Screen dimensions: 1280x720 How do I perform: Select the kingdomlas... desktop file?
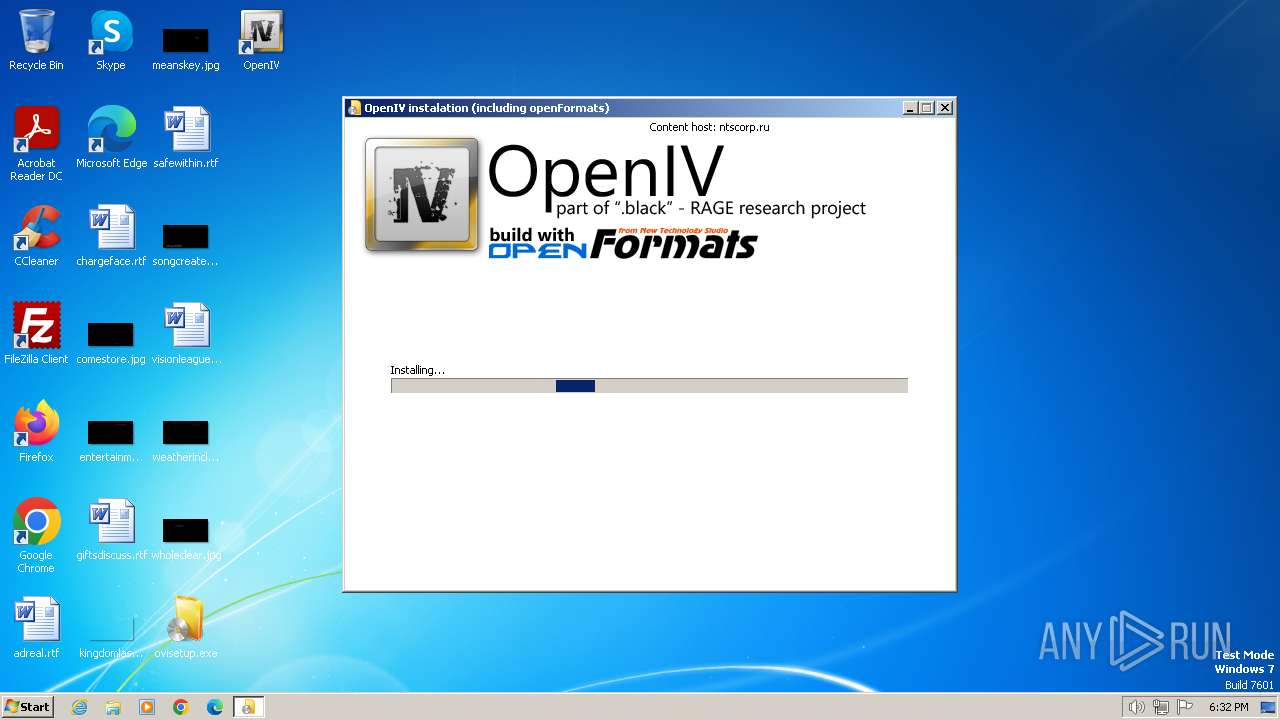[111, 636]
